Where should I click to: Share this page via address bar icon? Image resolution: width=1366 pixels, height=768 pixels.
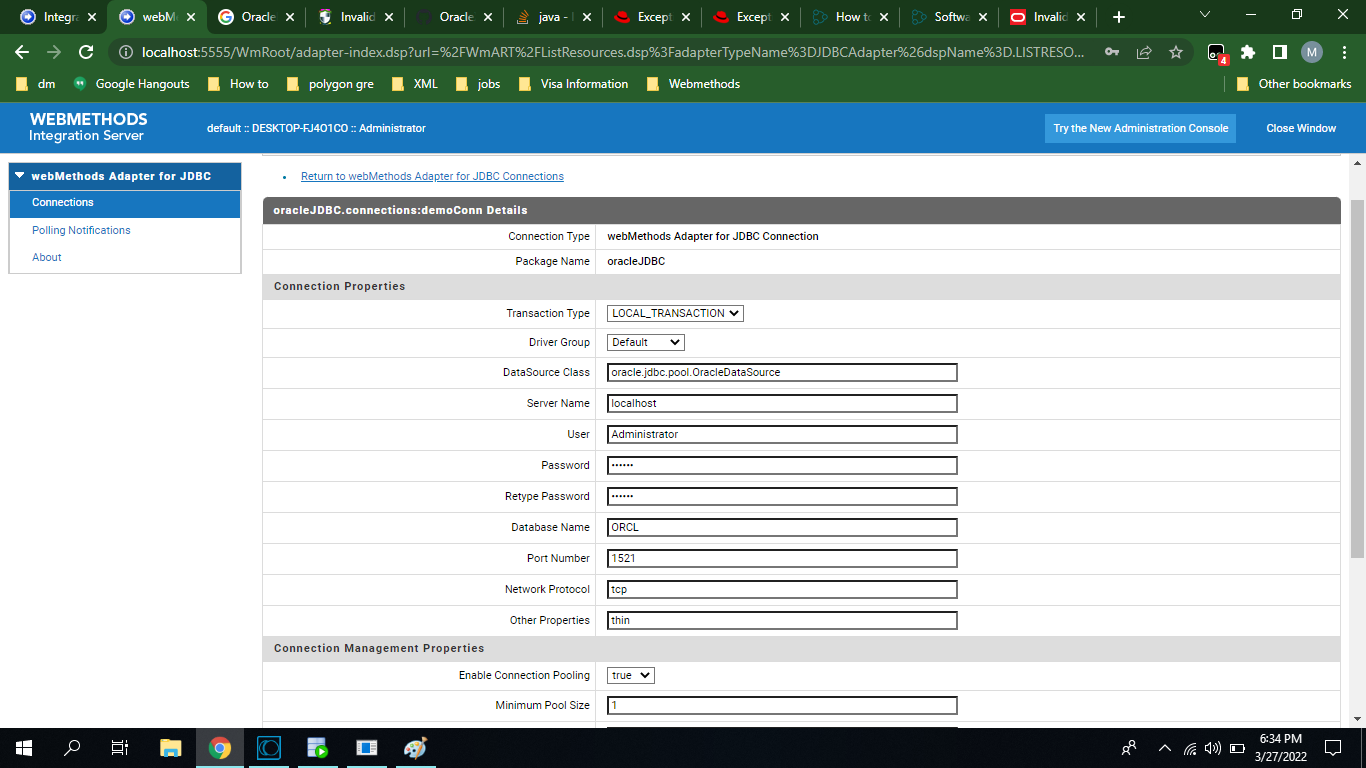click(1144, 52)
